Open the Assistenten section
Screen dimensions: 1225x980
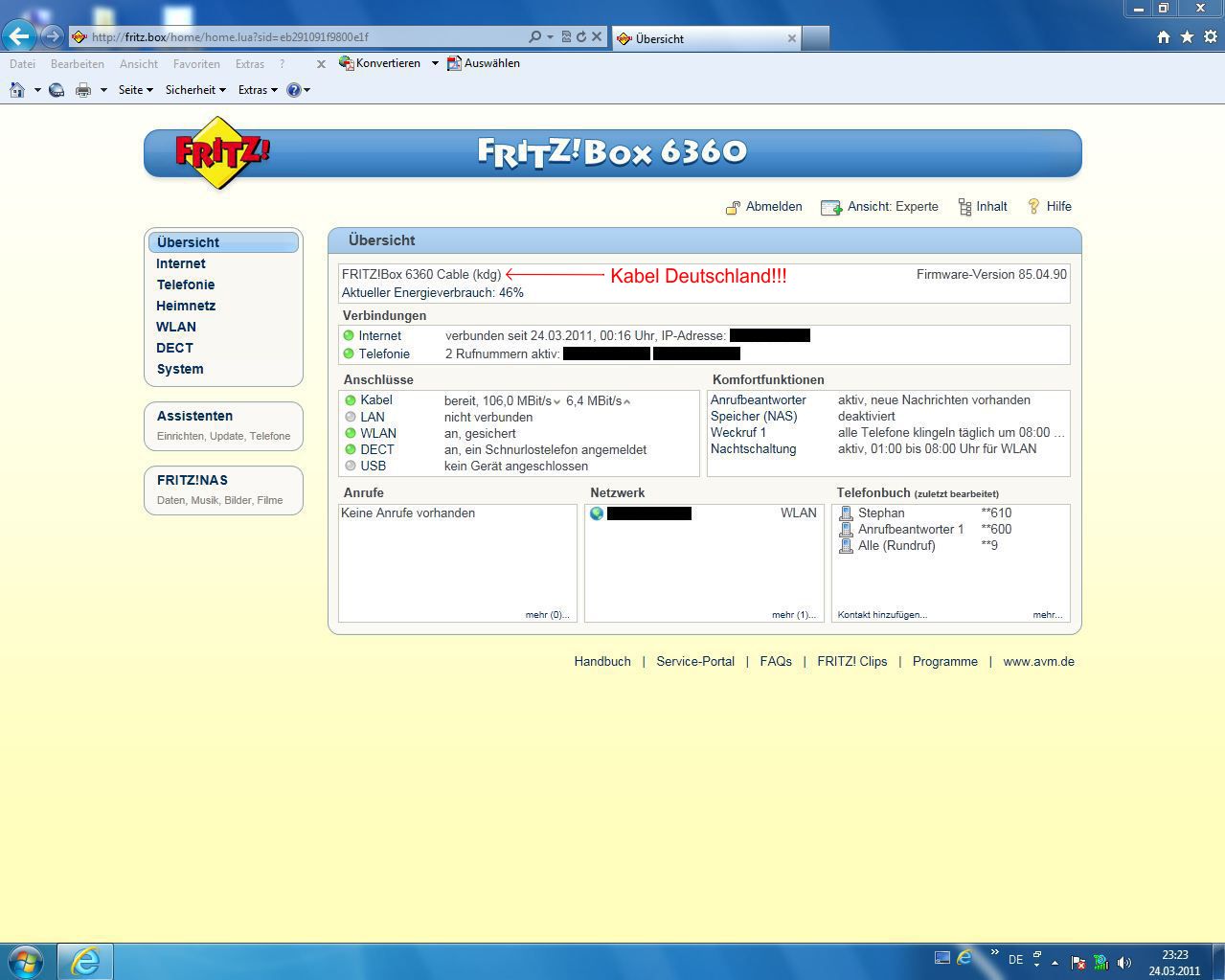223,425
